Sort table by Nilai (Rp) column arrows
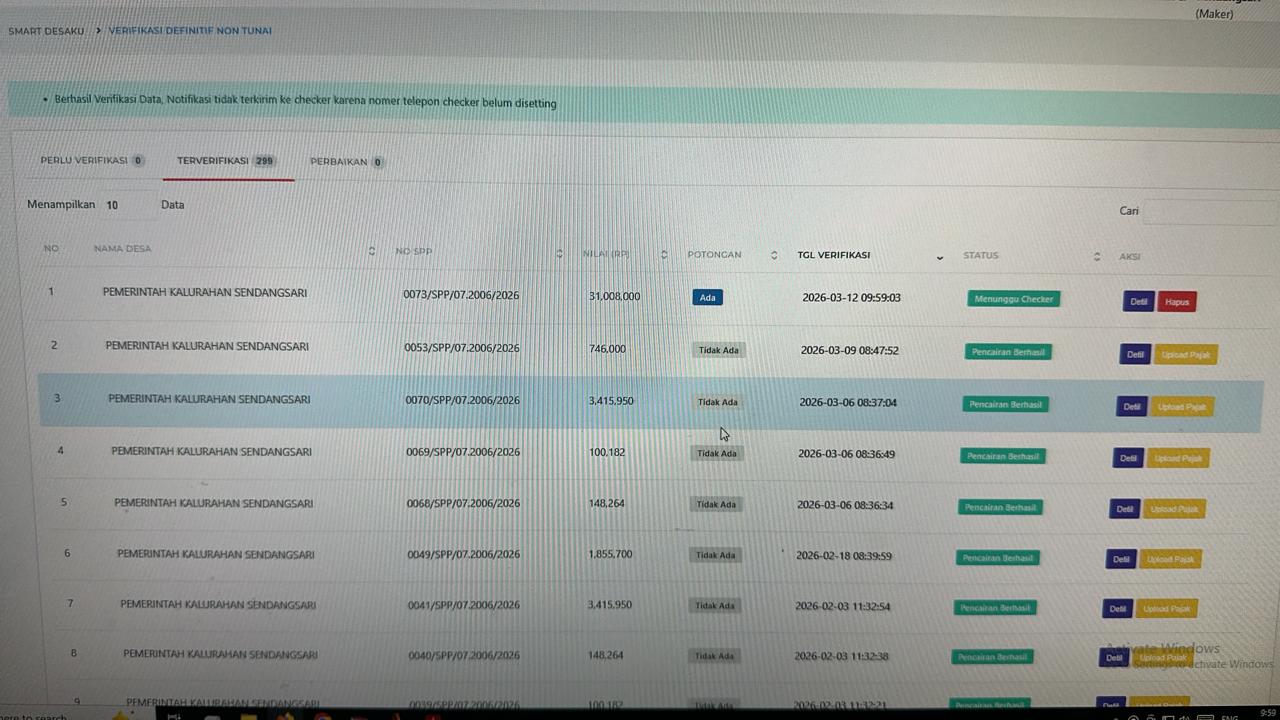The image size is (1280, 720). click(x=664, y=255)
